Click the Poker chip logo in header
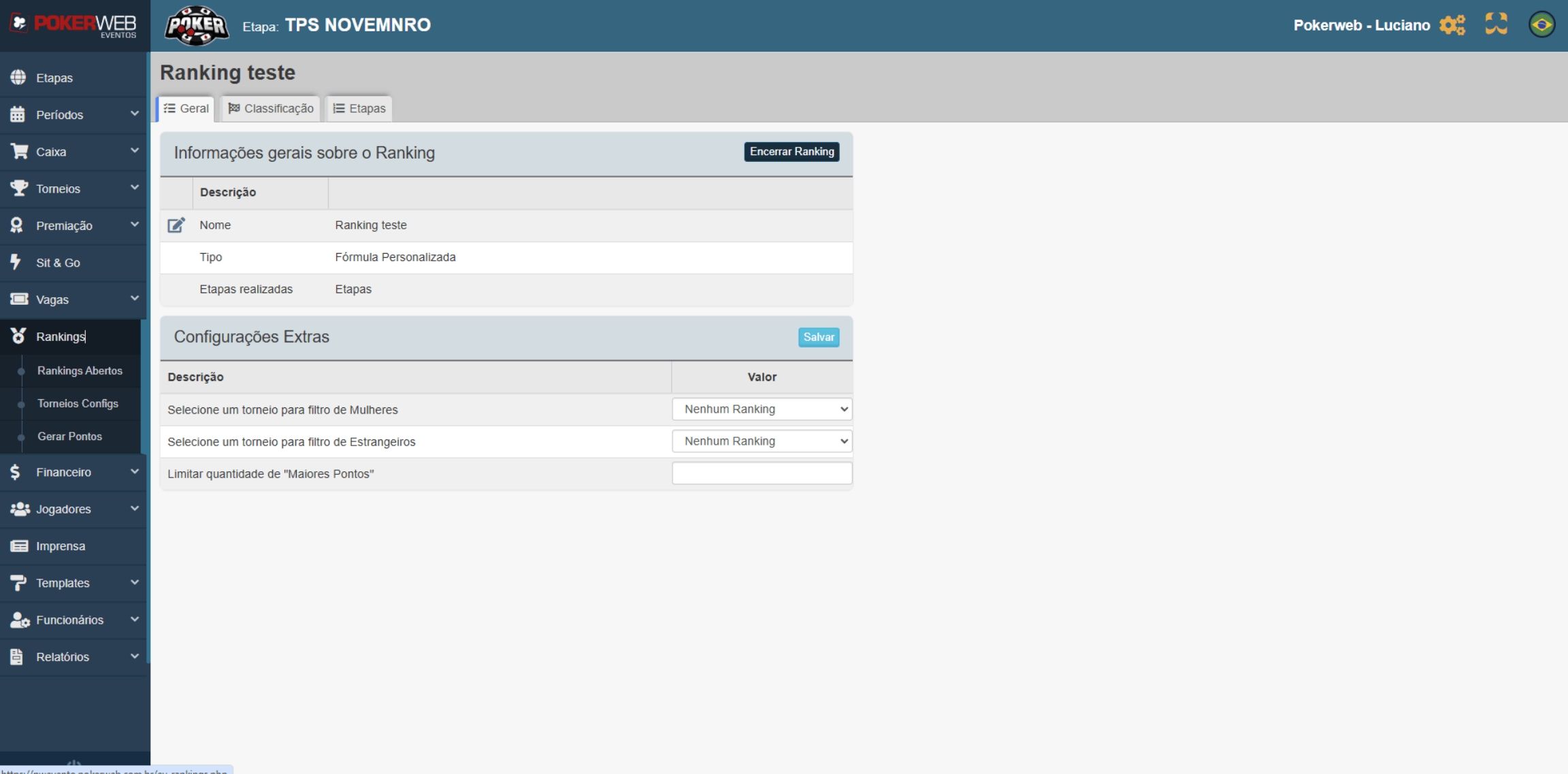The height and width of the screenshot is (774, 1568). pos(197,26)
